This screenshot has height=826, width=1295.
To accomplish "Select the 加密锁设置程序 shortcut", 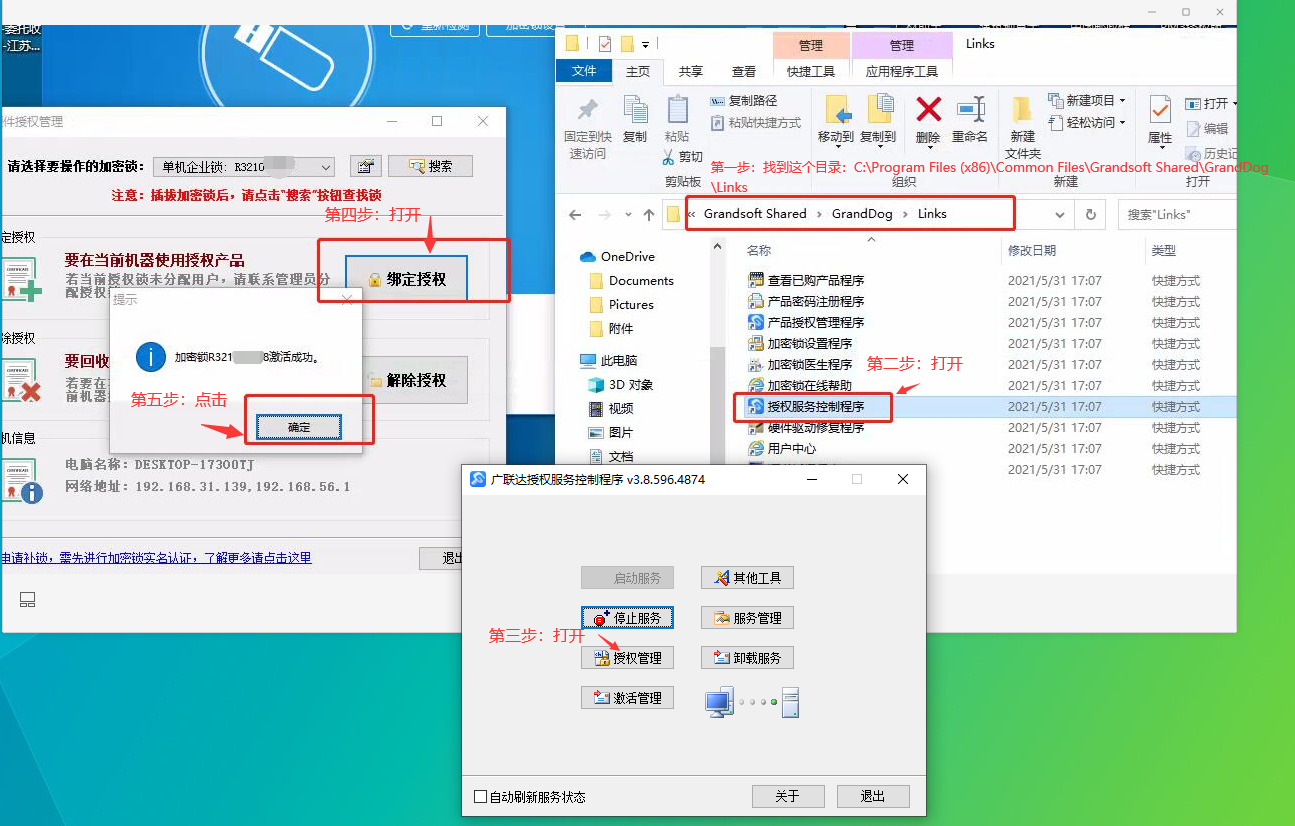I will click(800, 344).
